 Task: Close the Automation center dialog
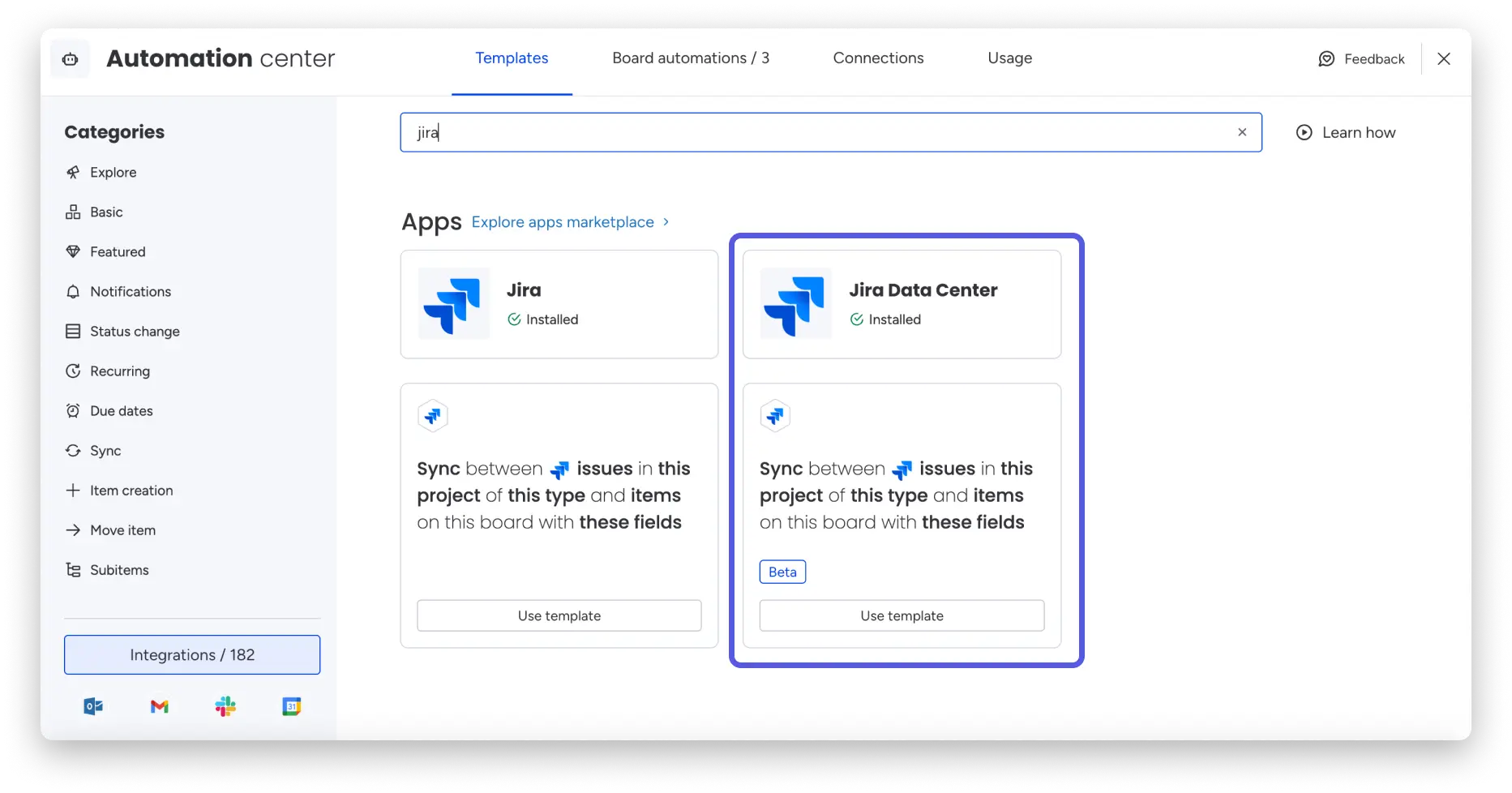click(x=1444, y=58)
